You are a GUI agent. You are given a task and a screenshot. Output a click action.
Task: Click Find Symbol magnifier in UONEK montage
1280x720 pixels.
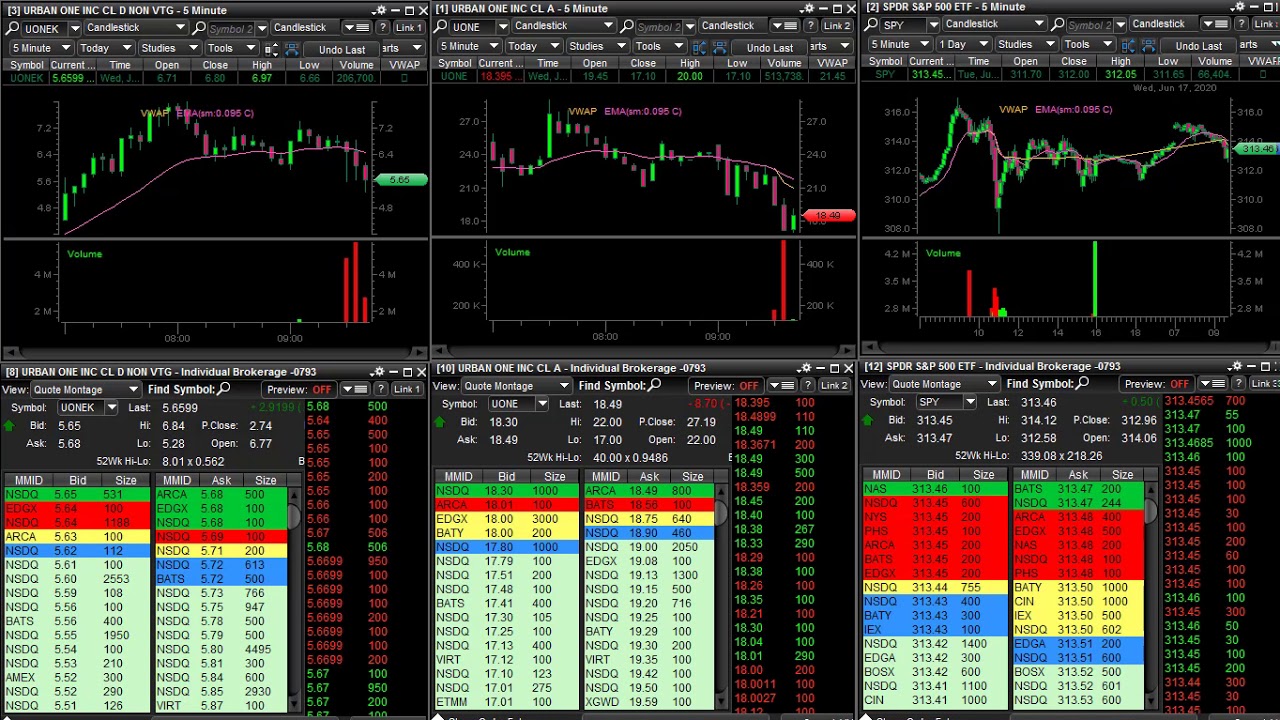click(223, 389)
